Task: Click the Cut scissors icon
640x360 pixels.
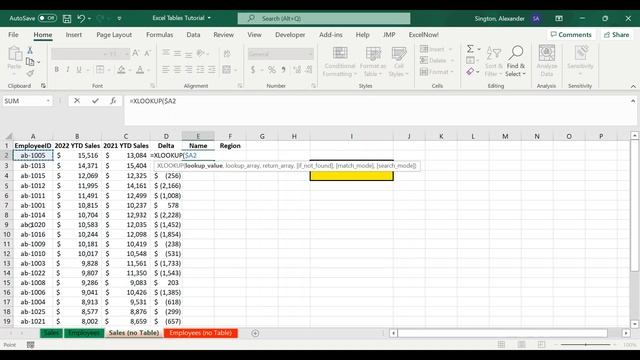Action: (30, 51)
